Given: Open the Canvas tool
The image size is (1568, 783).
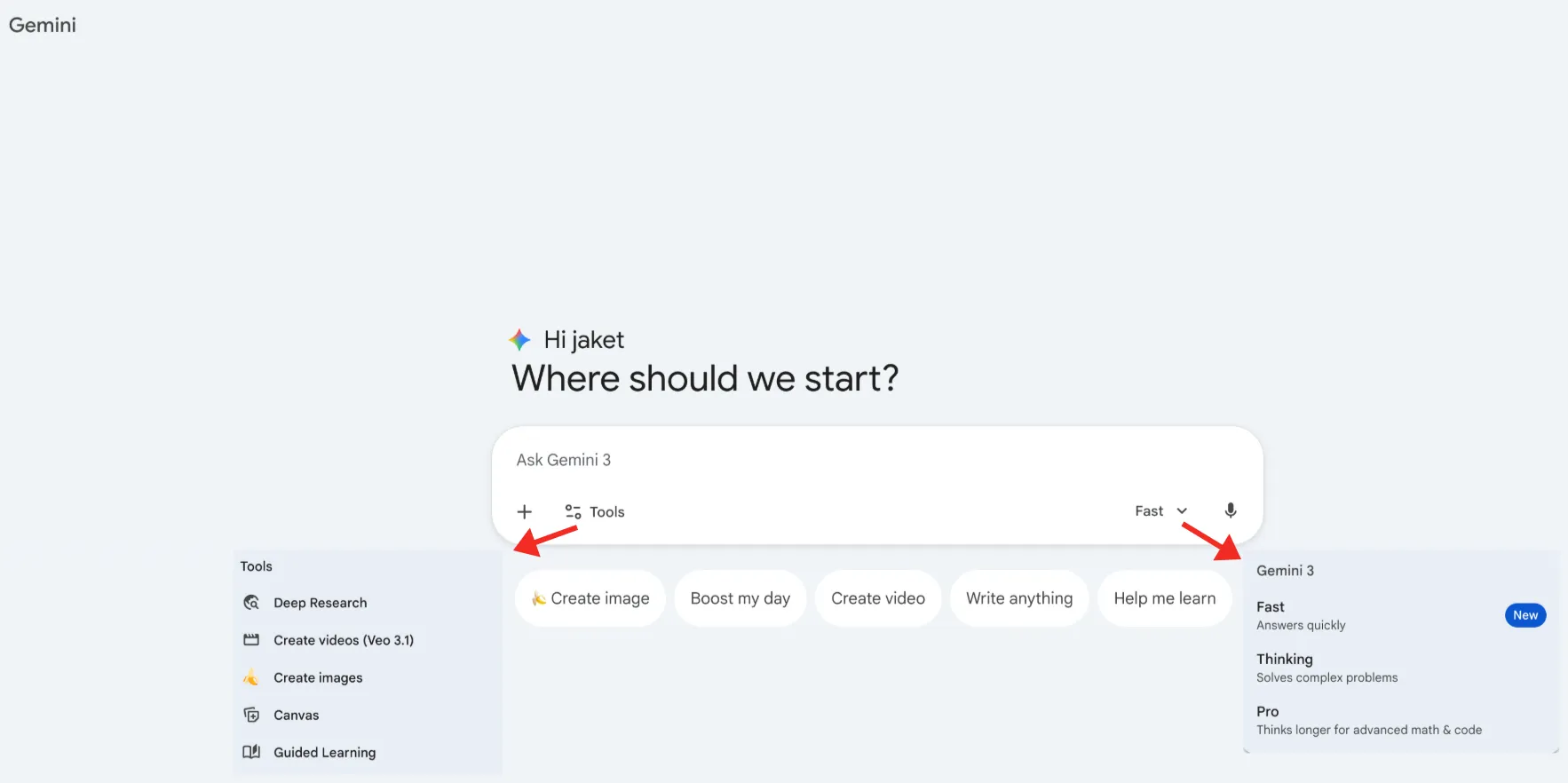Looking at the screenshot, I should point(296,715).
